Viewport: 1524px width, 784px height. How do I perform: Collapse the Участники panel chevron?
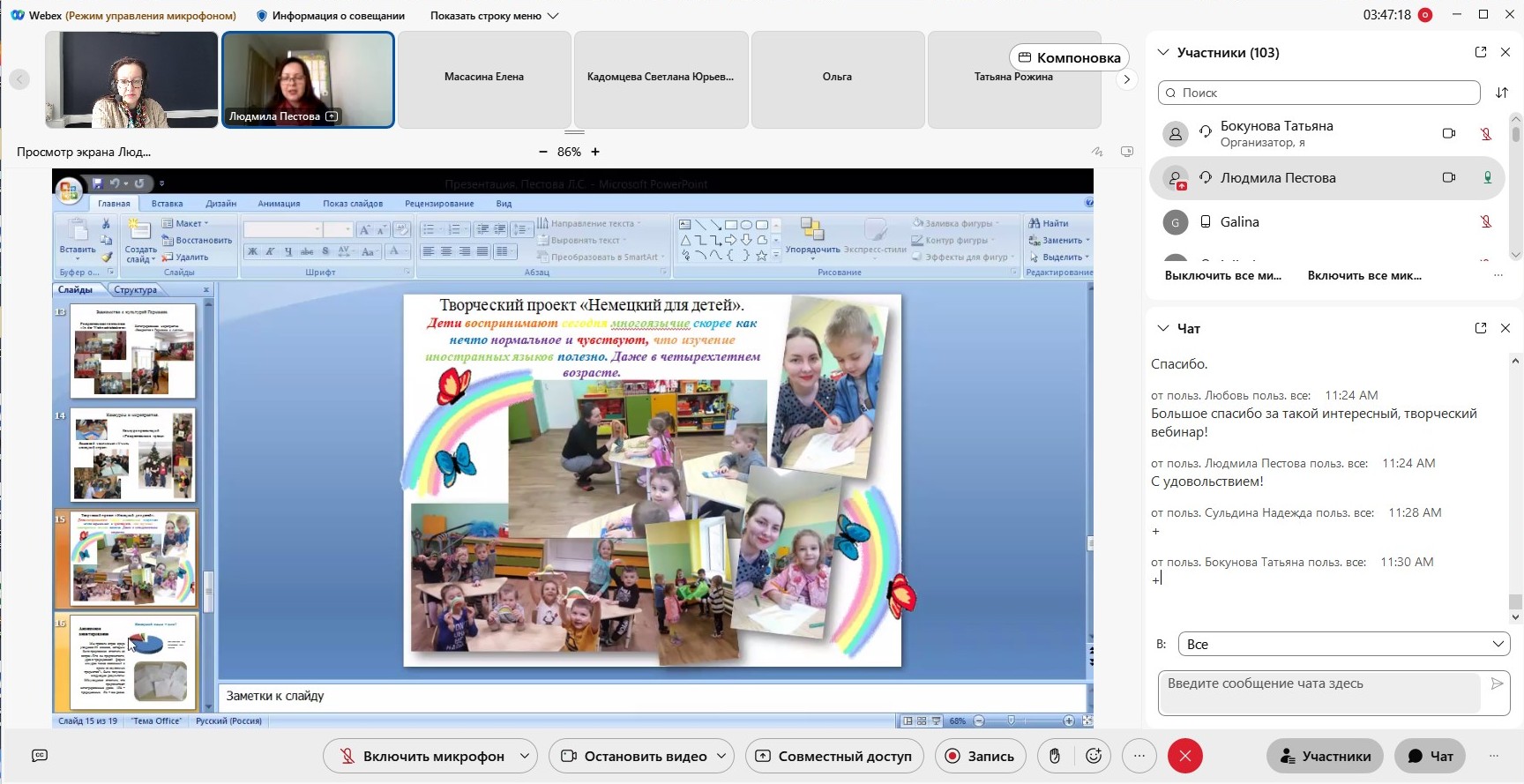point(1163,52)
